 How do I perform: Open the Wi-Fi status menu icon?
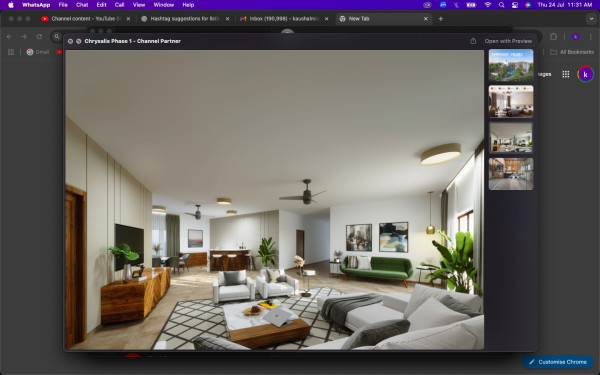488,5
